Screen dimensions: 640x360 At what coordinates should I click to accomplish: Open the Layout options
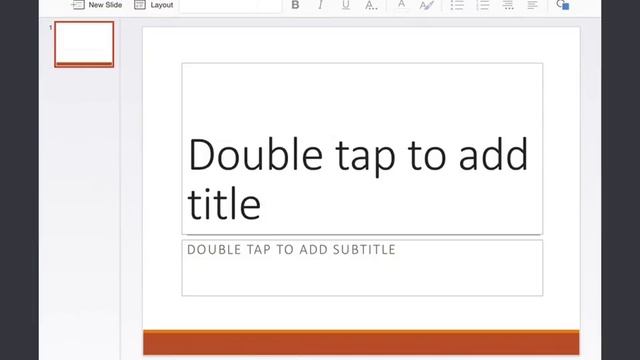tap(154, 5)
